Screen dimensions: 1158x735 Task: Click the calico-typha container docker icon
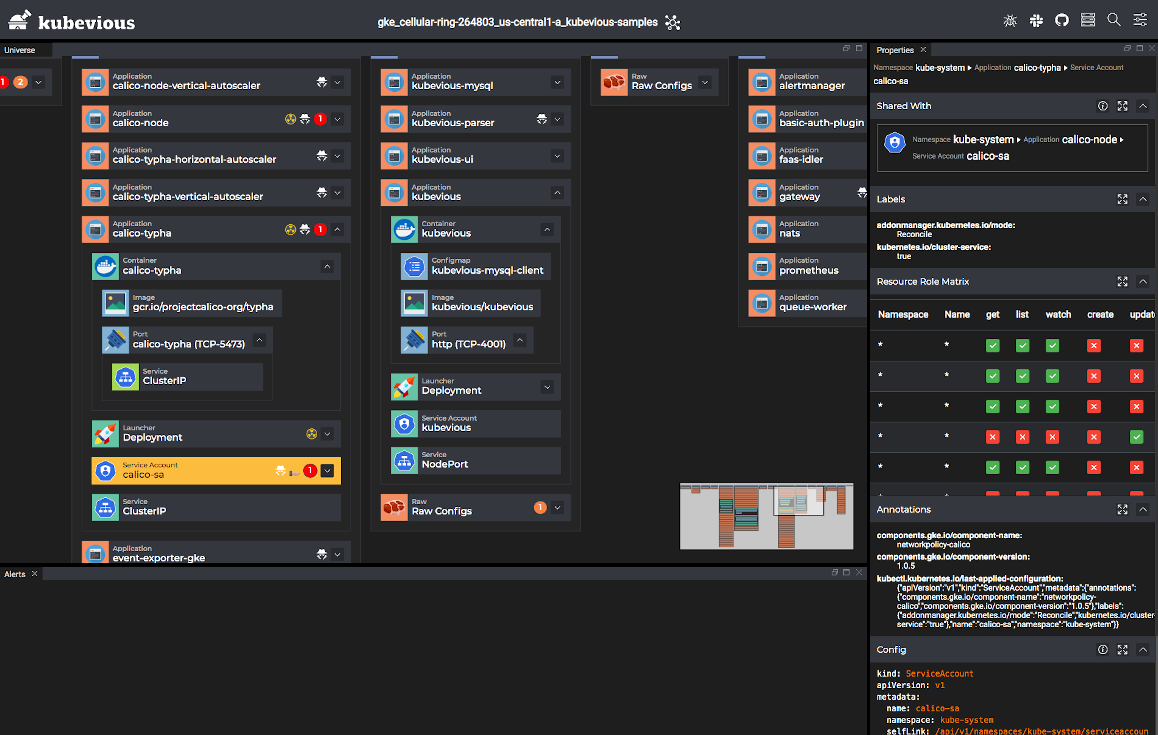[105, 266]
